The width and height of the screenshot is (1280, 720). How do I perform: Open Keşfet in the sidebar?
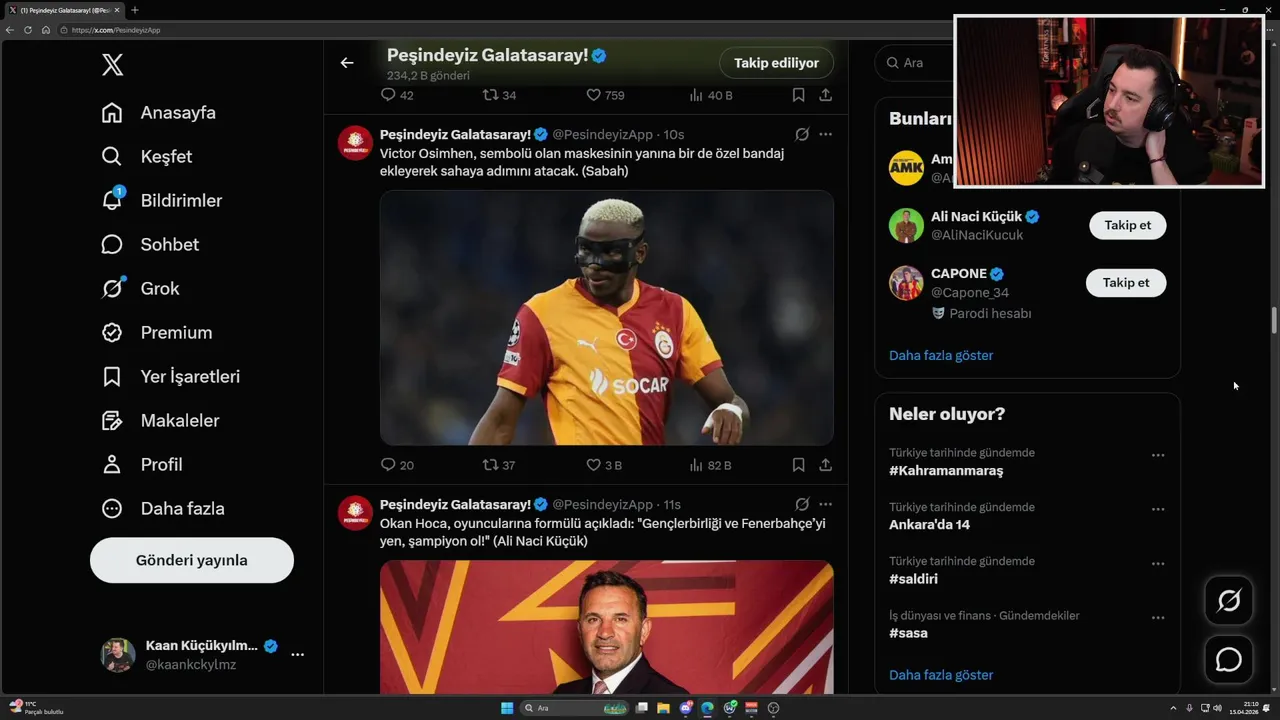146,157
